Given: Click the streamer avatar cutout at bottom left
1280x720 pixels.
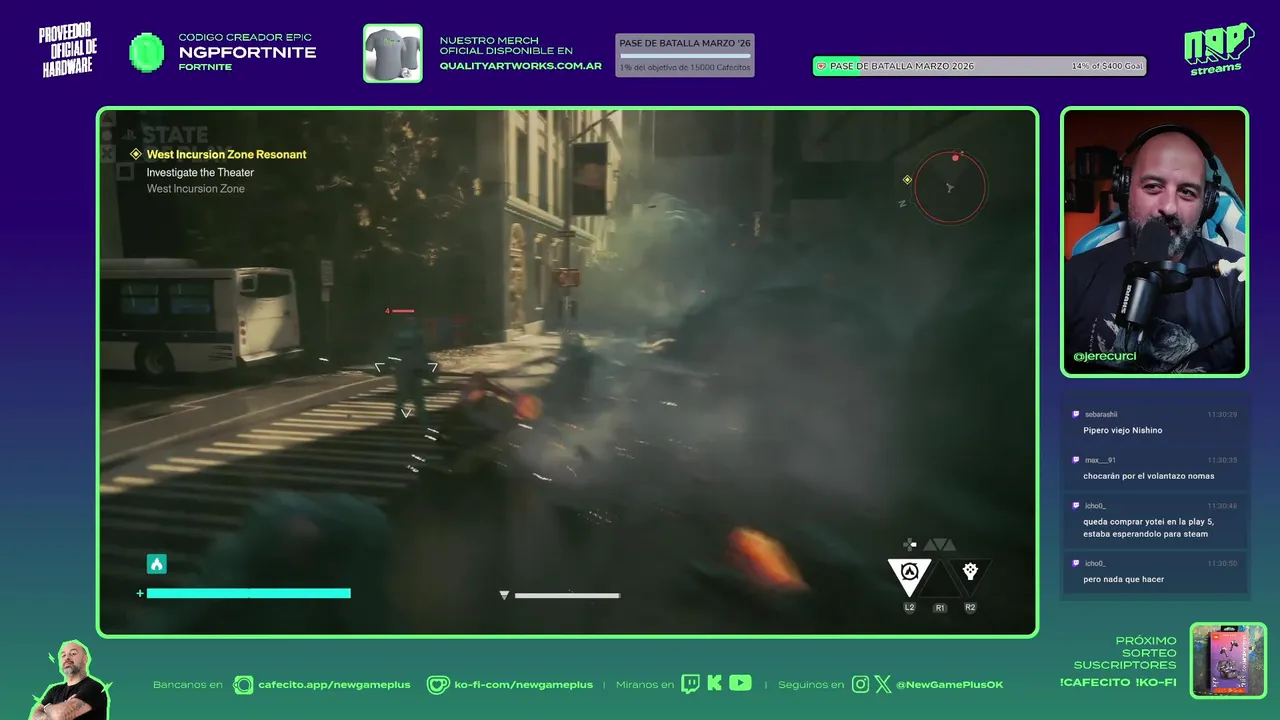Looking at the screenshot, I should tap(70, 681).
